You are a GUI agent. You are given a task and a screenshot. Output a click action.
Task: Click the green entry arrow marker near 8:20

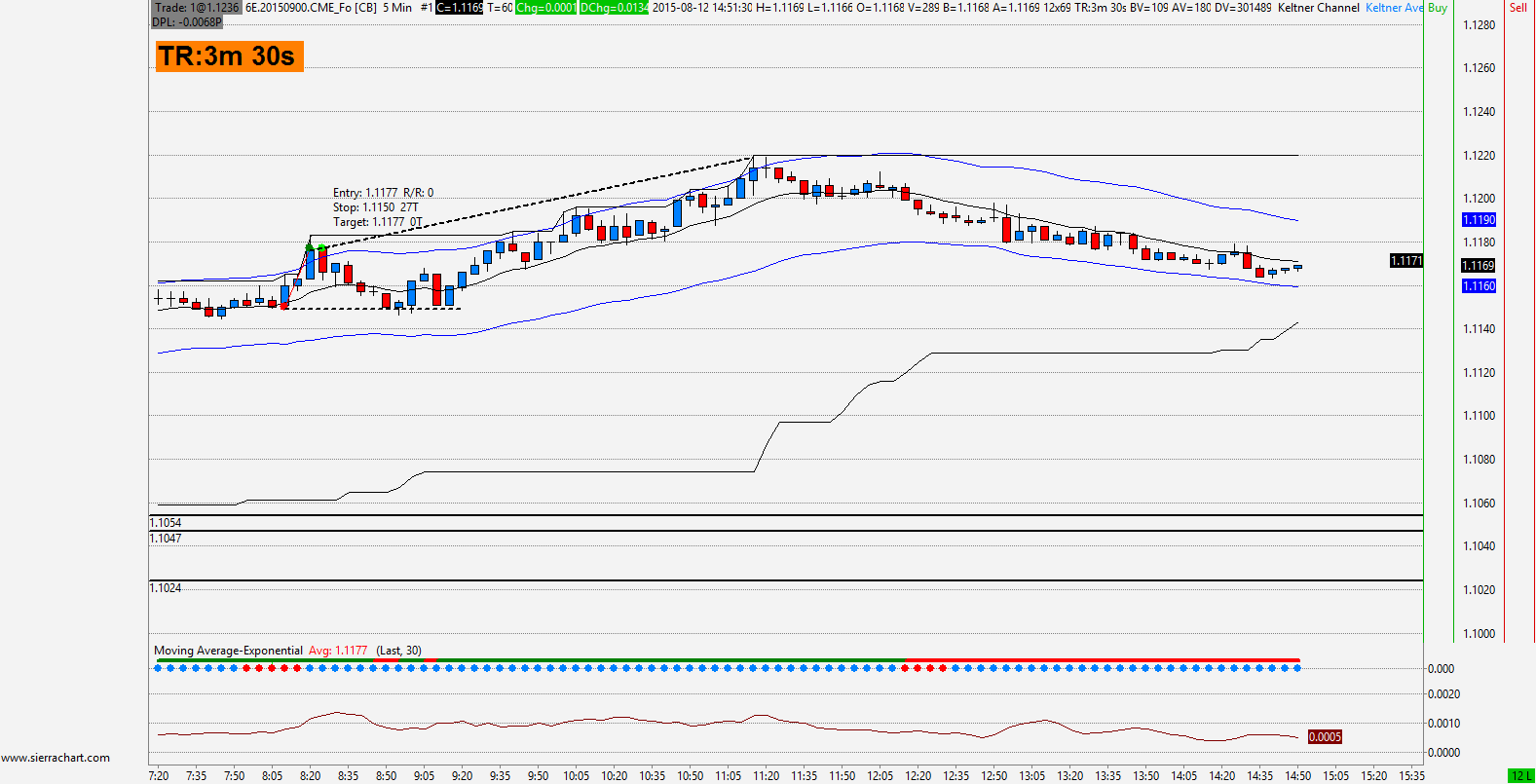click(310, 246)
